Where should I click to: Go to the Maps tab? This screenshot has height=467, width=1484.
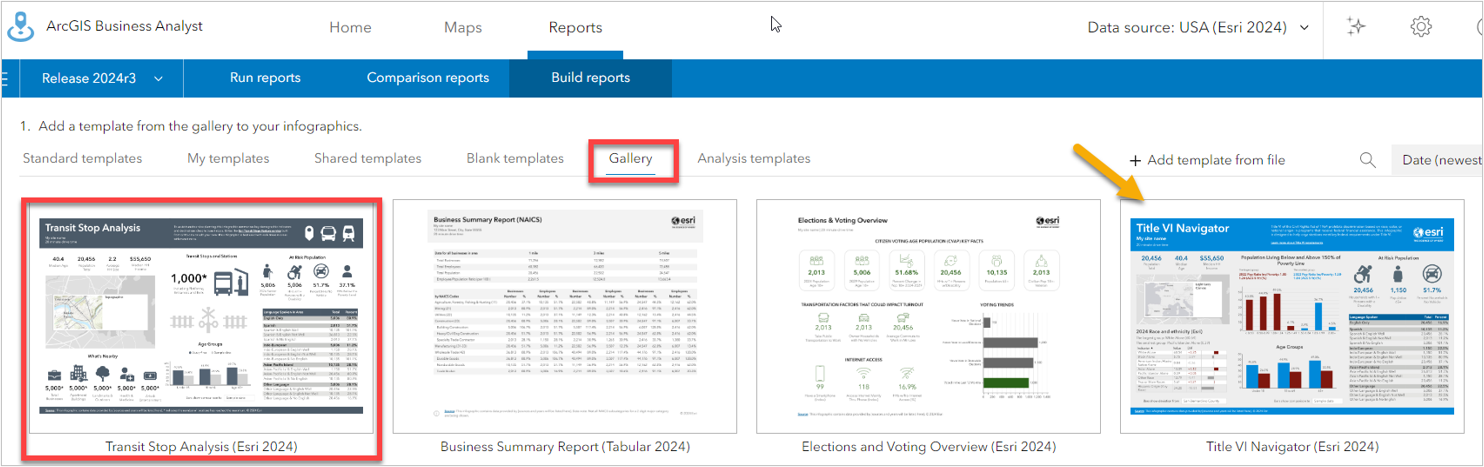point(462,28)
